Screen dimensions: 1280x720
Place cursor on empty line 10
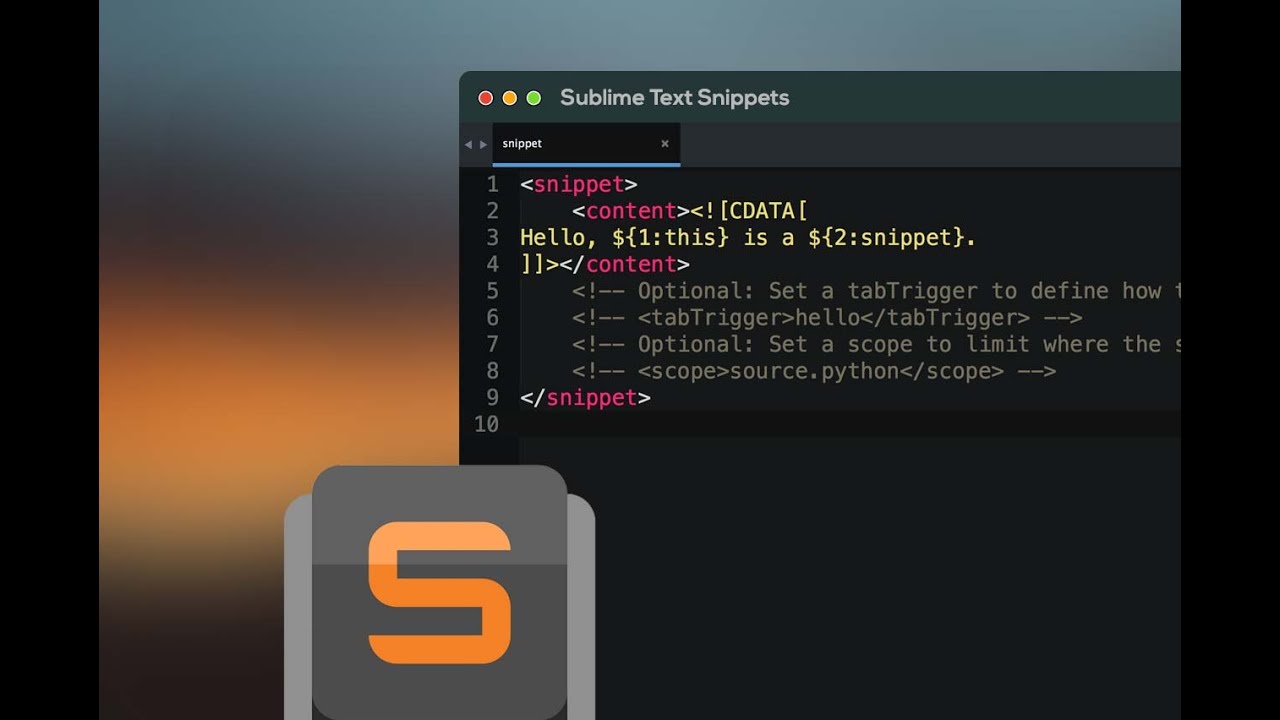pyautogui.click(x=849, y=424)
